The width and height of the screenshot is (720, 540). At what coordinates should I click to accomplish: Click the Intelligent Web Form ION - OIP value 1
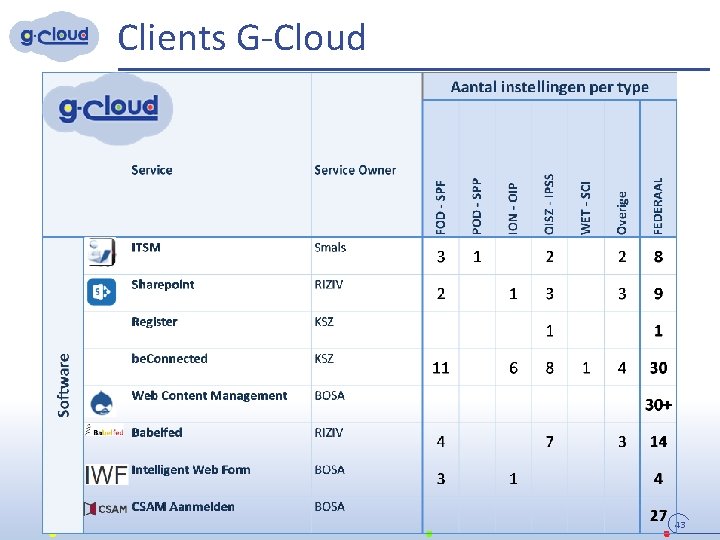click(513, 479)
